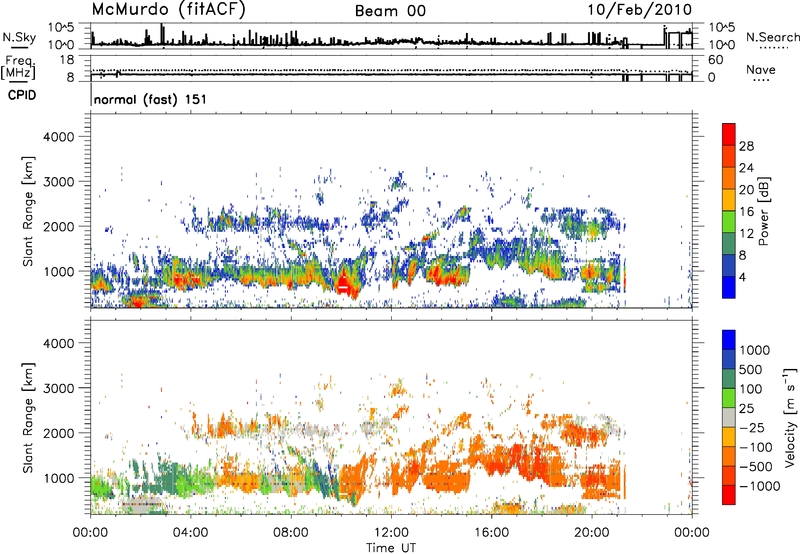Click the 'Power [dB]' color bar title
Viewport: 800px width, 554px height.
click(x=764, y=211)
